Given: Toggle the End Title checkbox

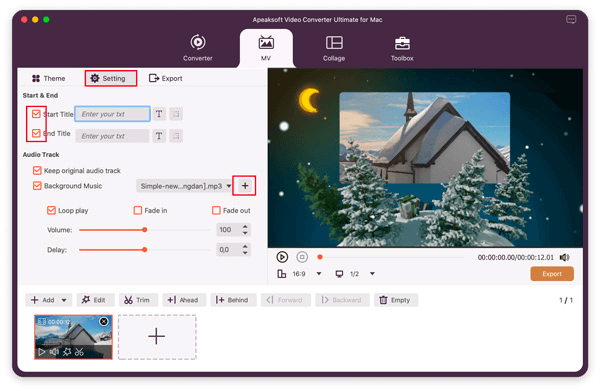Looking at the screenshot, I should coord(36,134).
